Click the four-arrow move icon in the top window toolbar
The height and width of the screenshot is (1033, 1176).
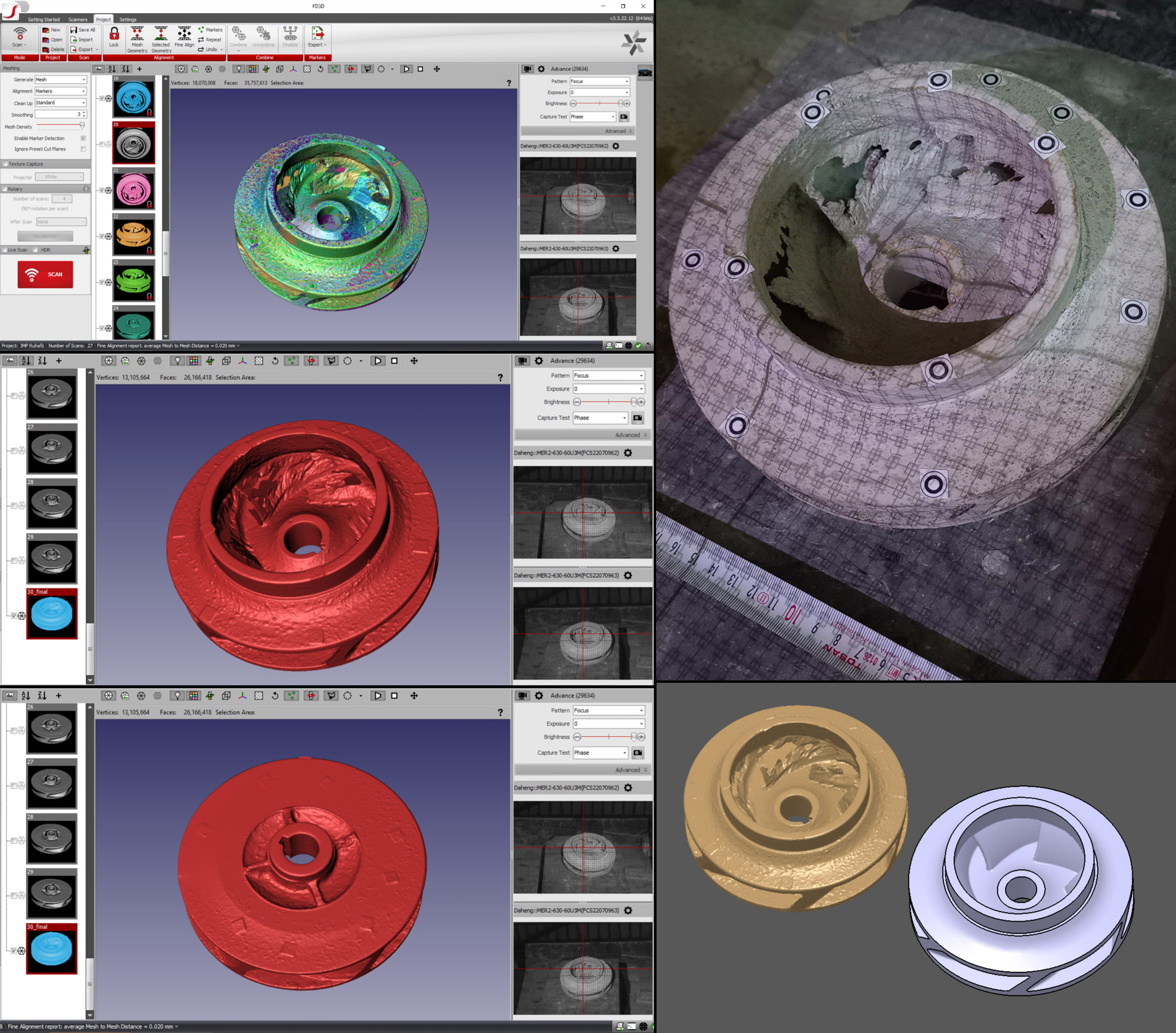pyautogui.click(x=437, y=69)
